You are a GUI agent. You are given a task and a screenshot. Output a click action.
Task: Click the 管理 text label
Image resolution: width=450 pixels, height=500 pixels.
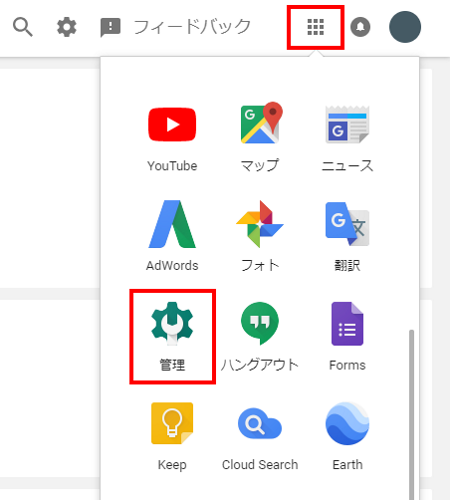pyautogui.click(x=172, y=365)
